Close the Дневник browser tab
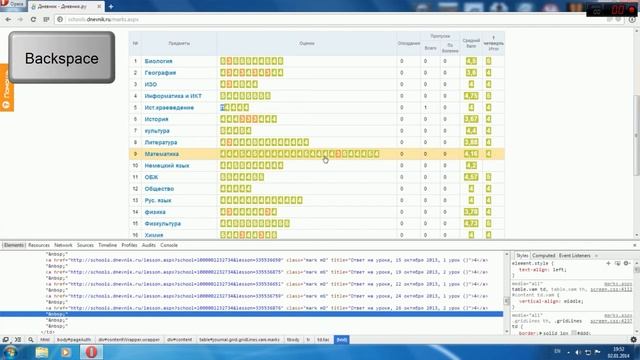The width and height of the screenshot is (640, 360). point(99,7)
